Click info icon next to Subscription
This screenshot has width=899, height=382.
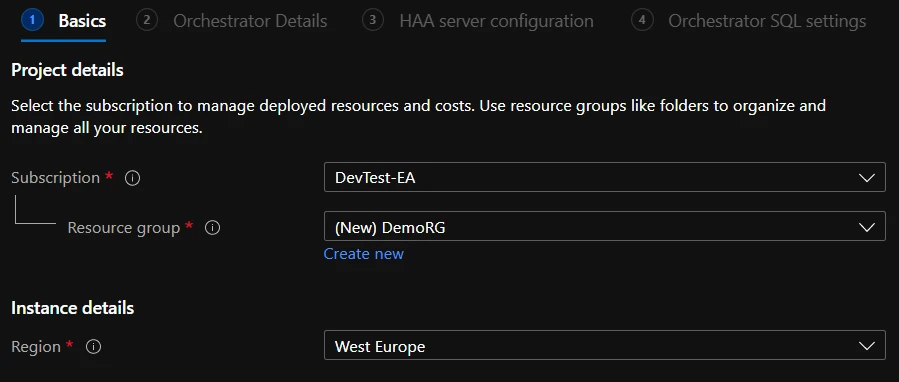pos(132,178)
